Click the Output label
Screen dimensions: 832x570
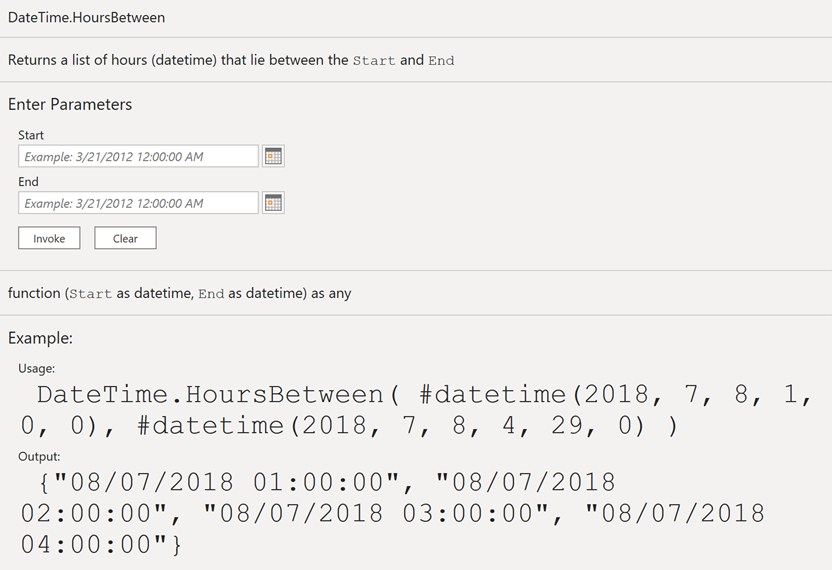pyautogui.click(x=39, y=456)
